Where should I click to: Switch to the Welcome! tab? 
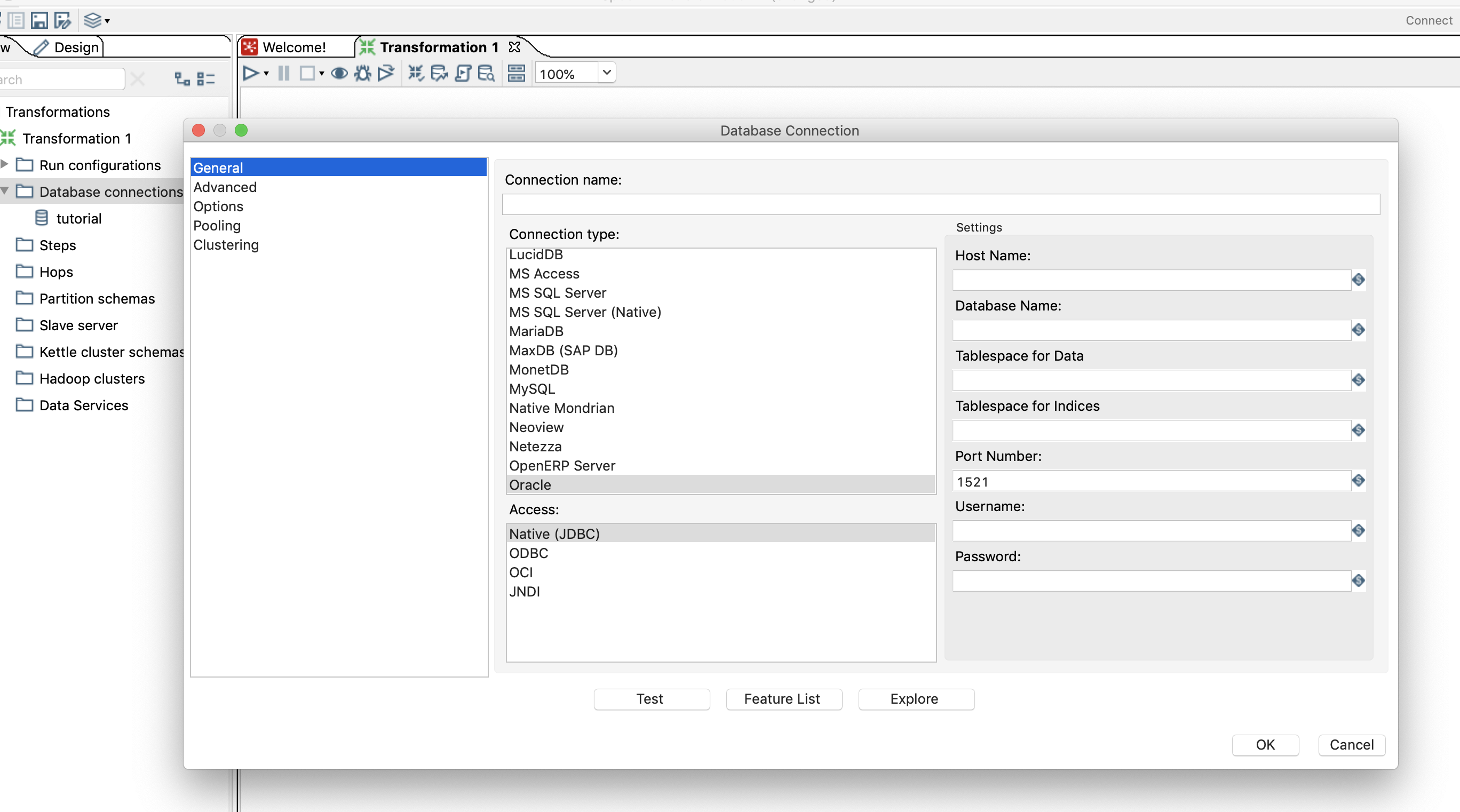293,47
